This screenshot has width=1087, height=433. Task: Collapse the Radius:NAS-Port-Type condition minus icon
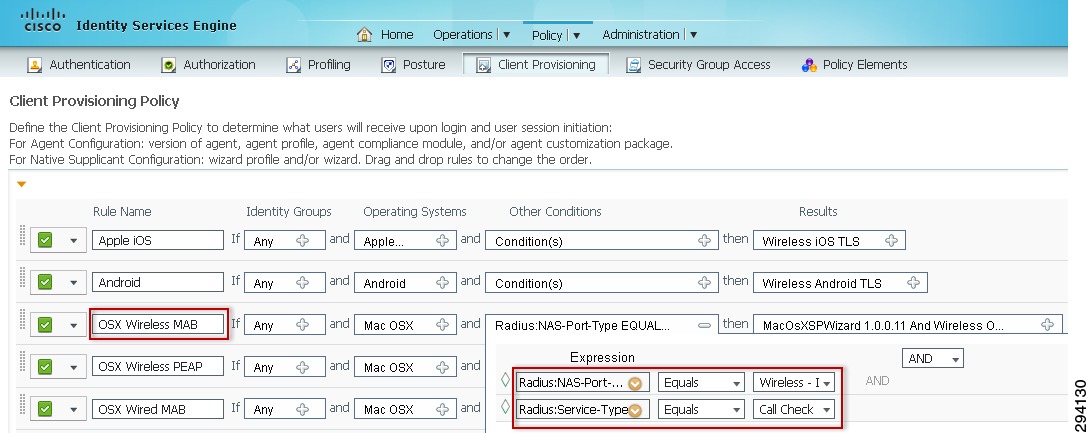coord(704,325)
